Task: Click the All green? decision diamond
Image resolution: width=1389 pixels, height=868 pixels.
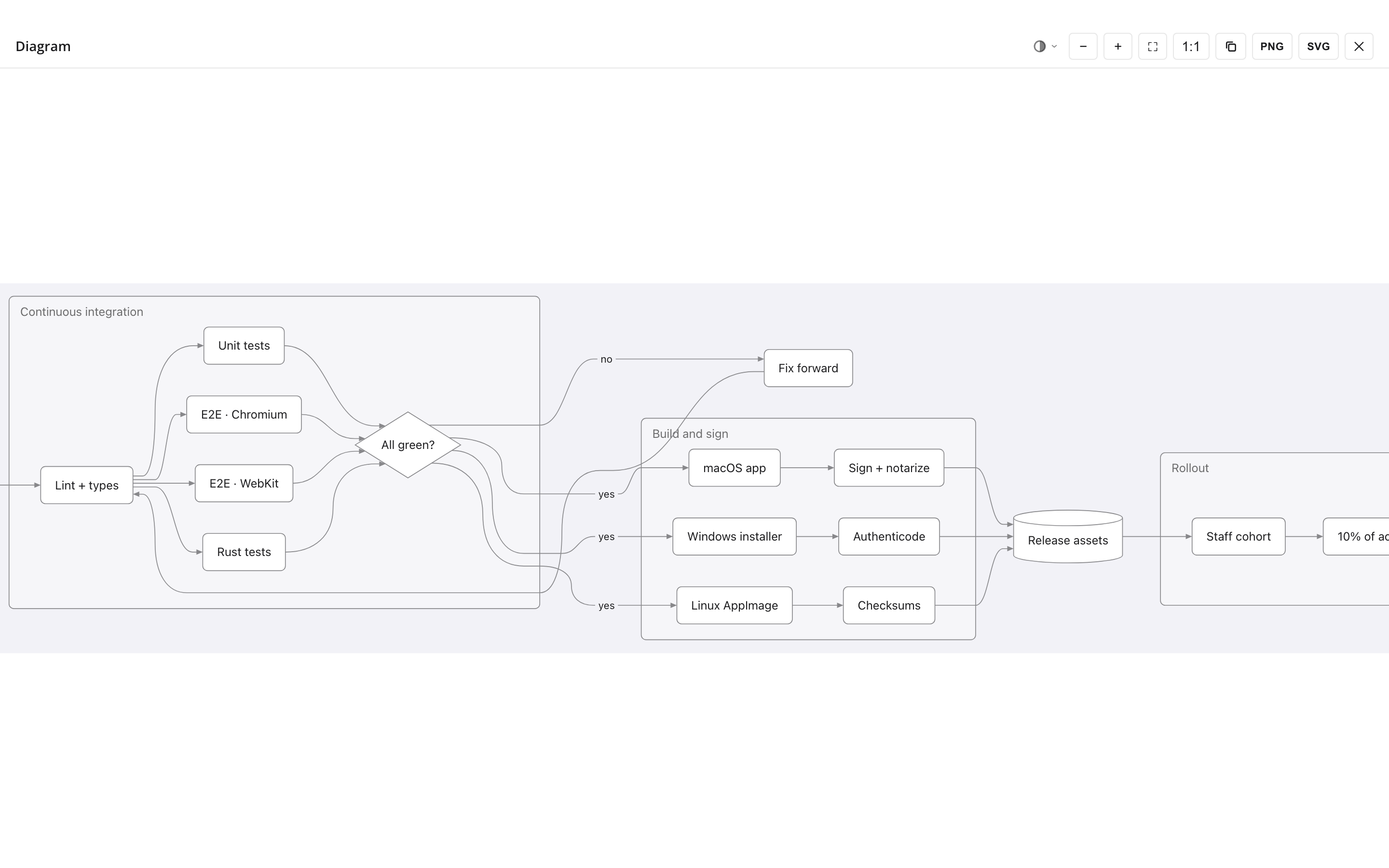Action: click(x=408, y=445)
